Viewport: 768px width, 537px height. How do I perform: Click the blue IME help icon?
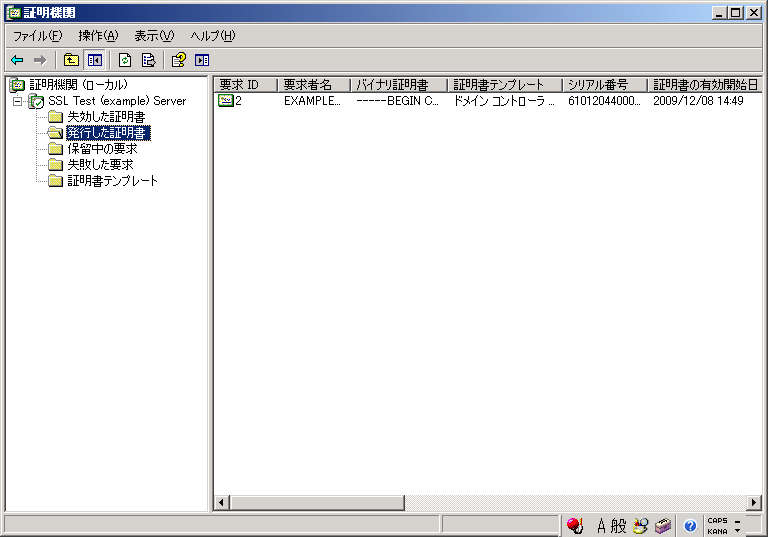coord(689,526)
